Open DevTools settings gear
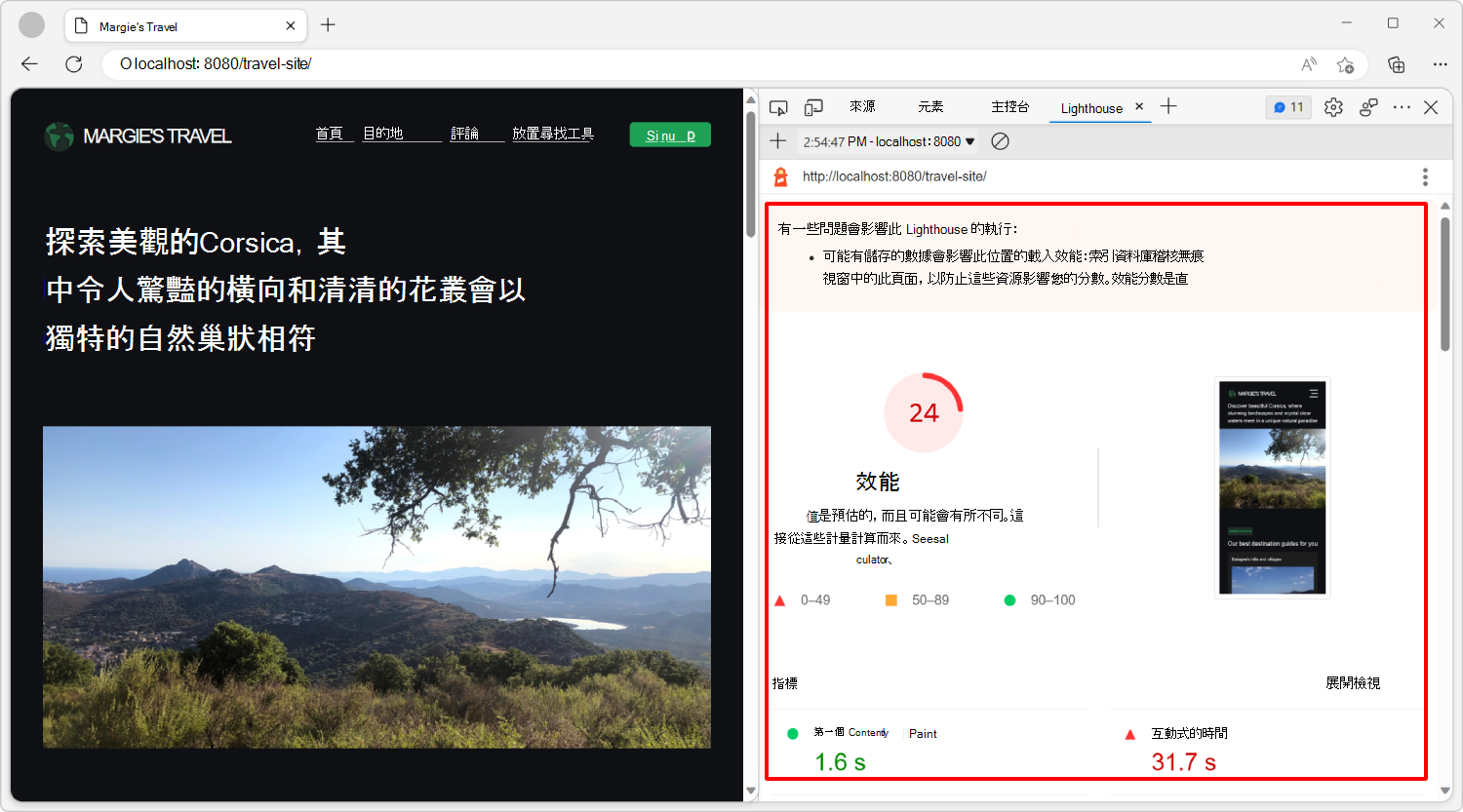Screen dimensions: 1463x812 coord(1333,107)
